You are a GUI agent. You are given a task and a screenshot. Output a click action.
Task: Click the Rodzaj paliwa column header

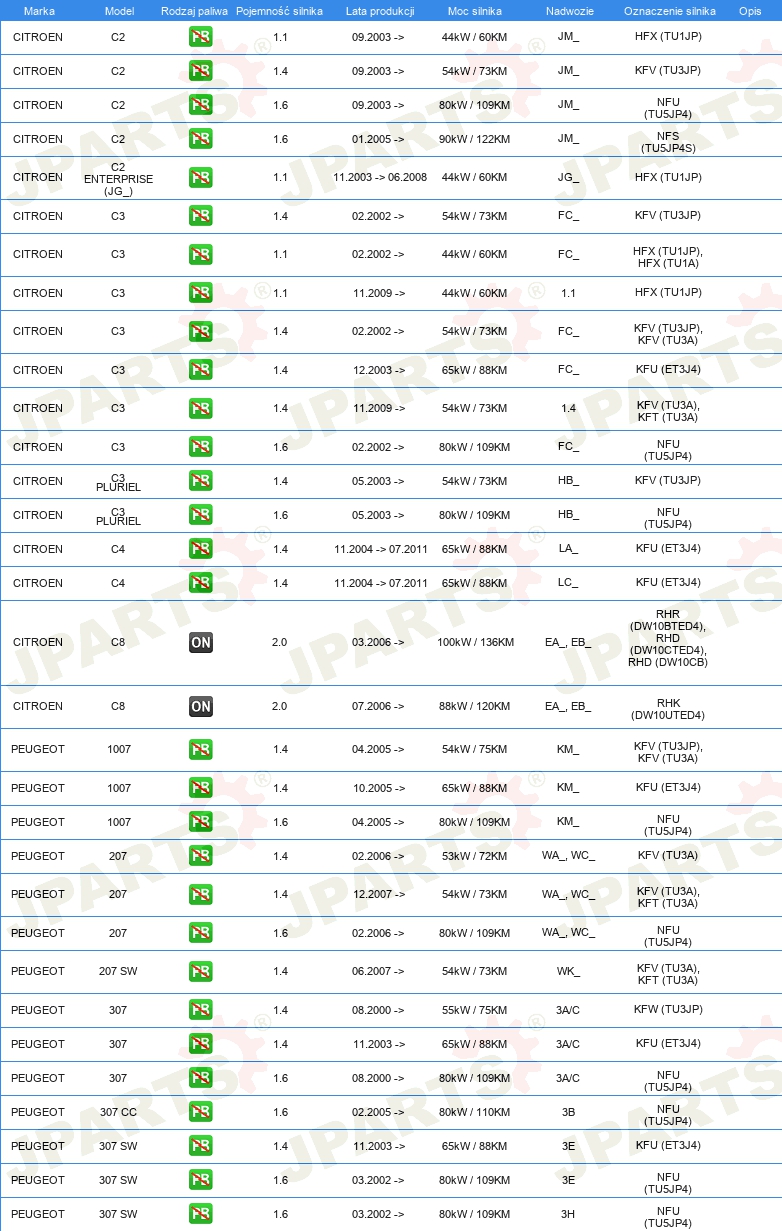pos(194,10)
